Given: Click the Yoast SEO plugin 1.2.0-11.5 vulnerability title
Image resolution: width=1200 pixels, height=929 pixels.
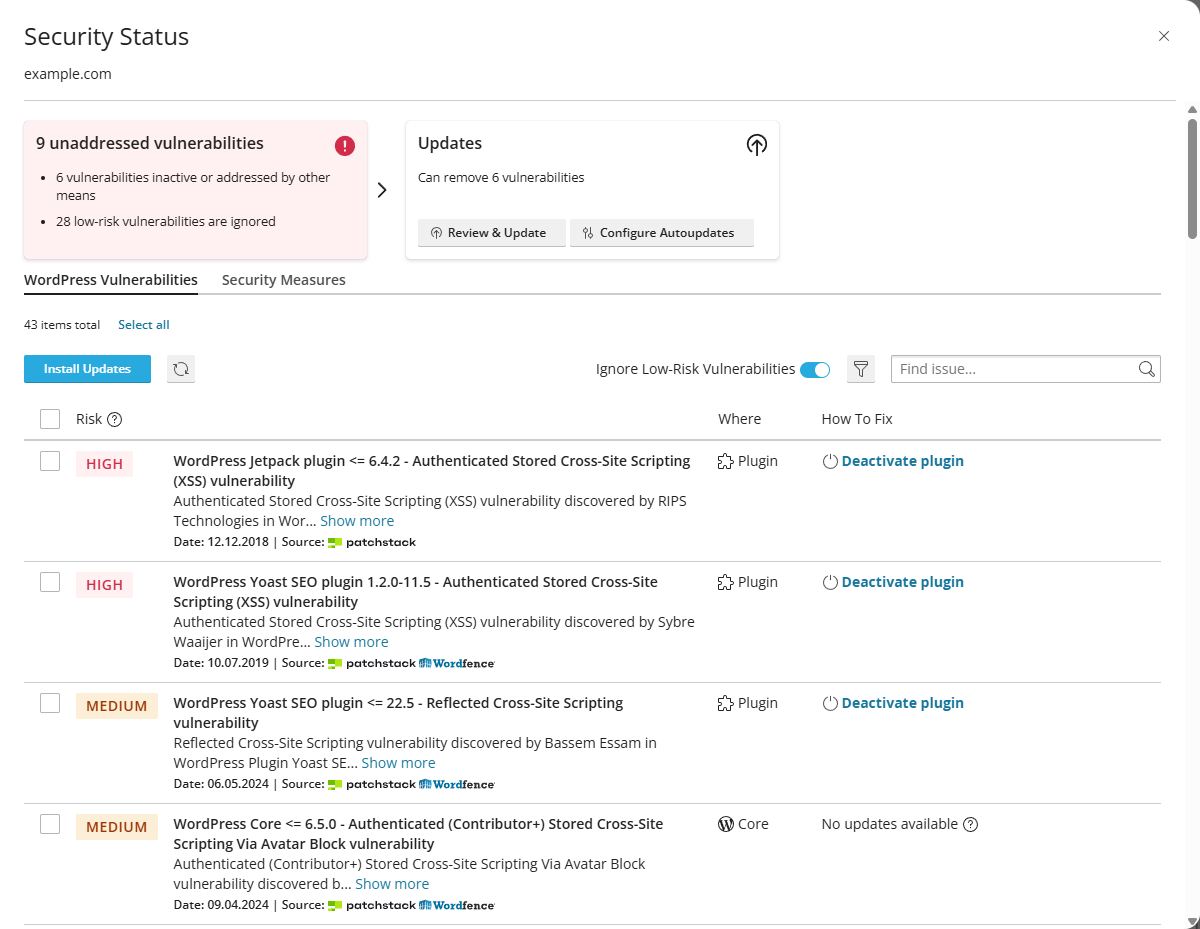Looking at the screenshot, I should (x=416, y=592).
